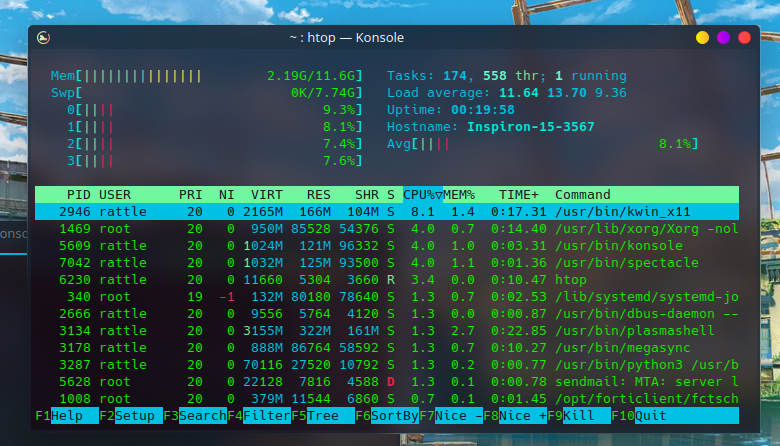The width and height of the screenshot is (780, 446).
Task: Select the sendmail MTA process row
Action: [x=387, y=382]
